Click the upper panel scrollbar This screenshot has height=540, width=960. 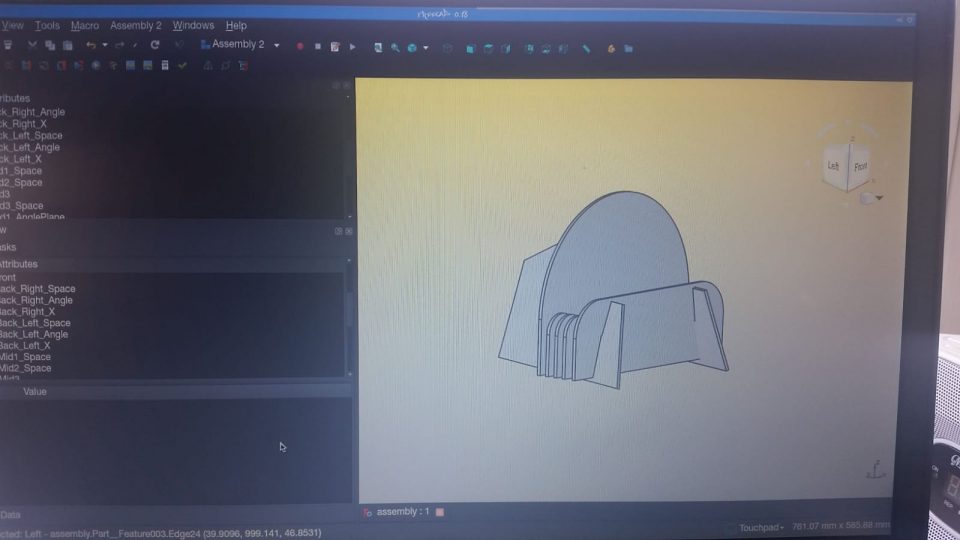tap(348, 156)
